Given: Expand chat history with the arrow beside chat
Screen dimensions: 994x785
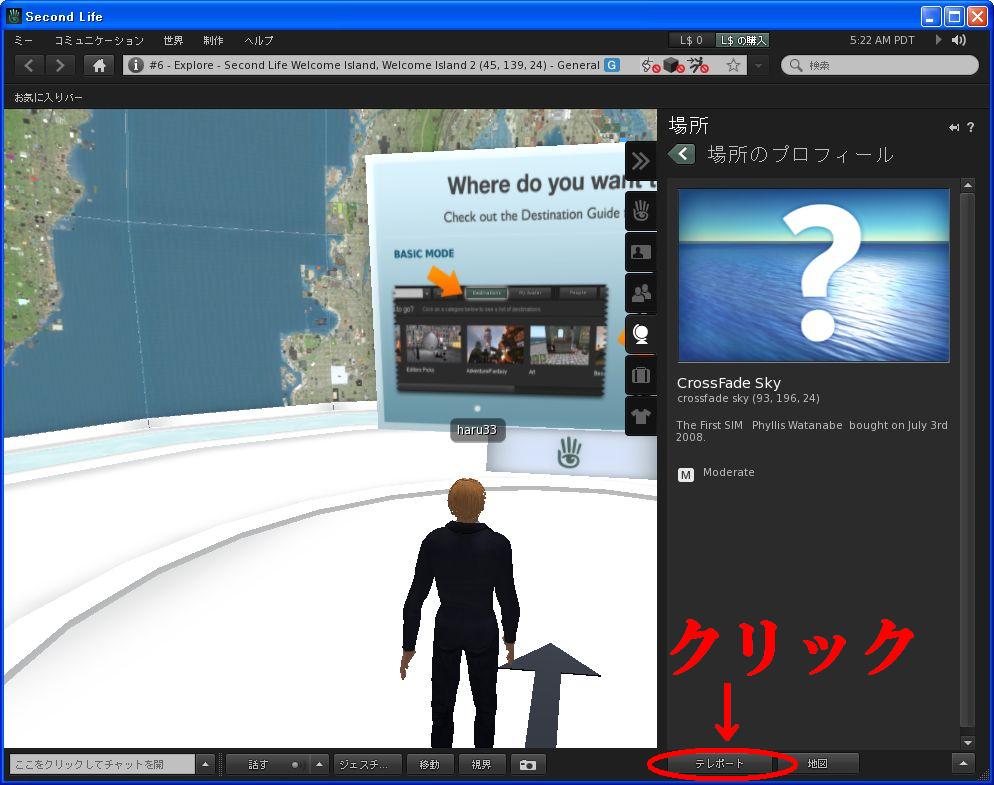Looking at the screenshot, I should pos(205,765).
